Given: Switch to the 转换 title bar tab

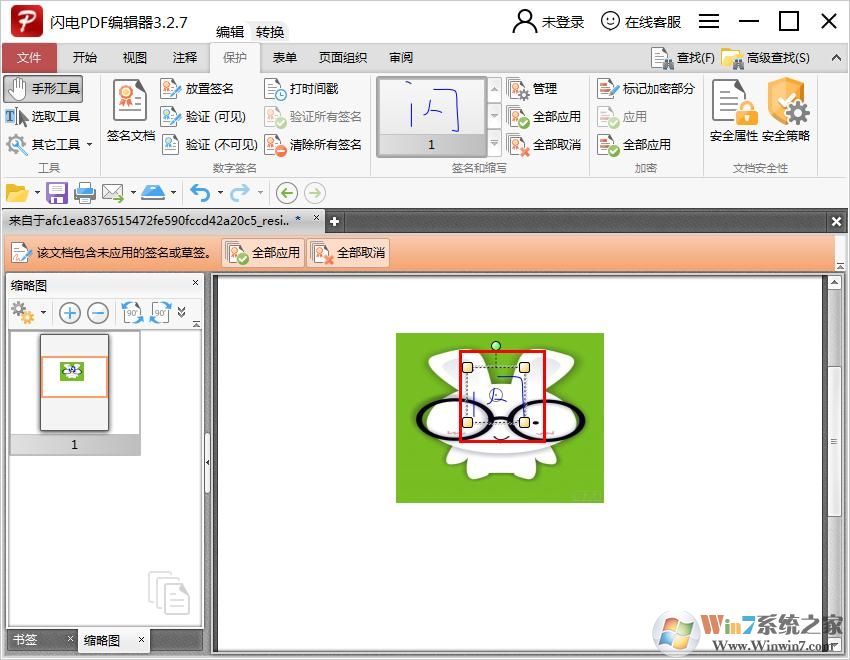Looking at the screenshot, I should coord(270,32).
